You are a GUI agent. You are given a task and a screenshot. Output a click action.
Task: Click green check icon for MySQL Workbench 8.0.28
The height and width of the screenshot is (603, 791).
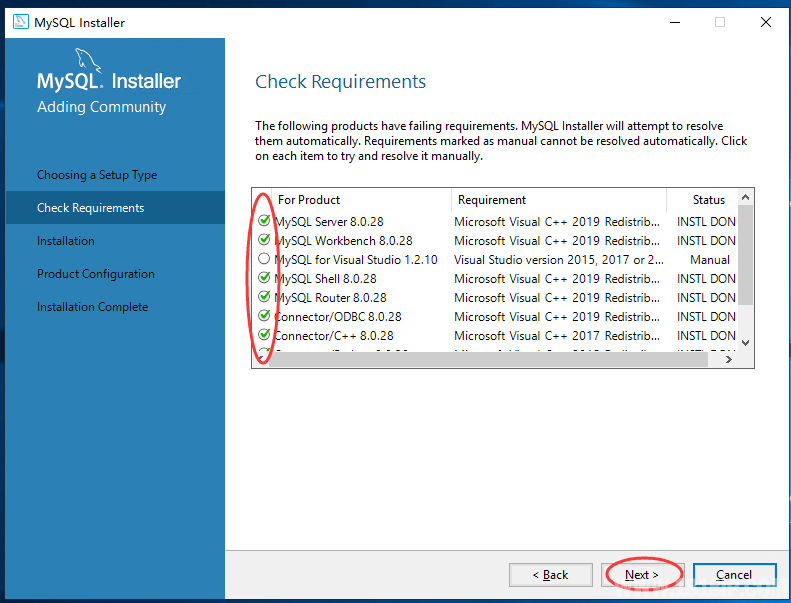click(x=264, y=239)
